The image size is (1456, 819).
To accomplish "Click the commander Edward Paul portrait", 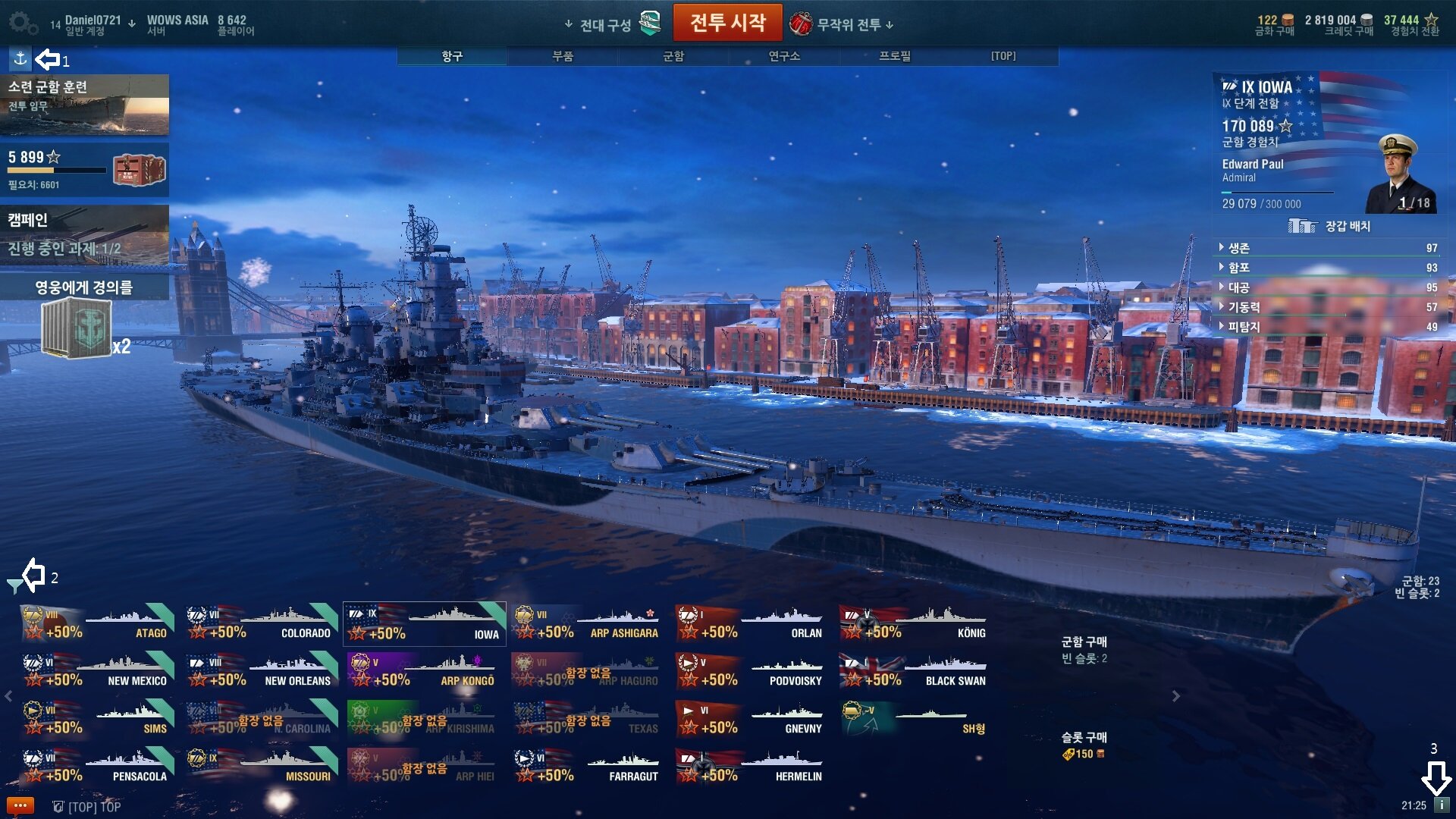I will 1400,174.
